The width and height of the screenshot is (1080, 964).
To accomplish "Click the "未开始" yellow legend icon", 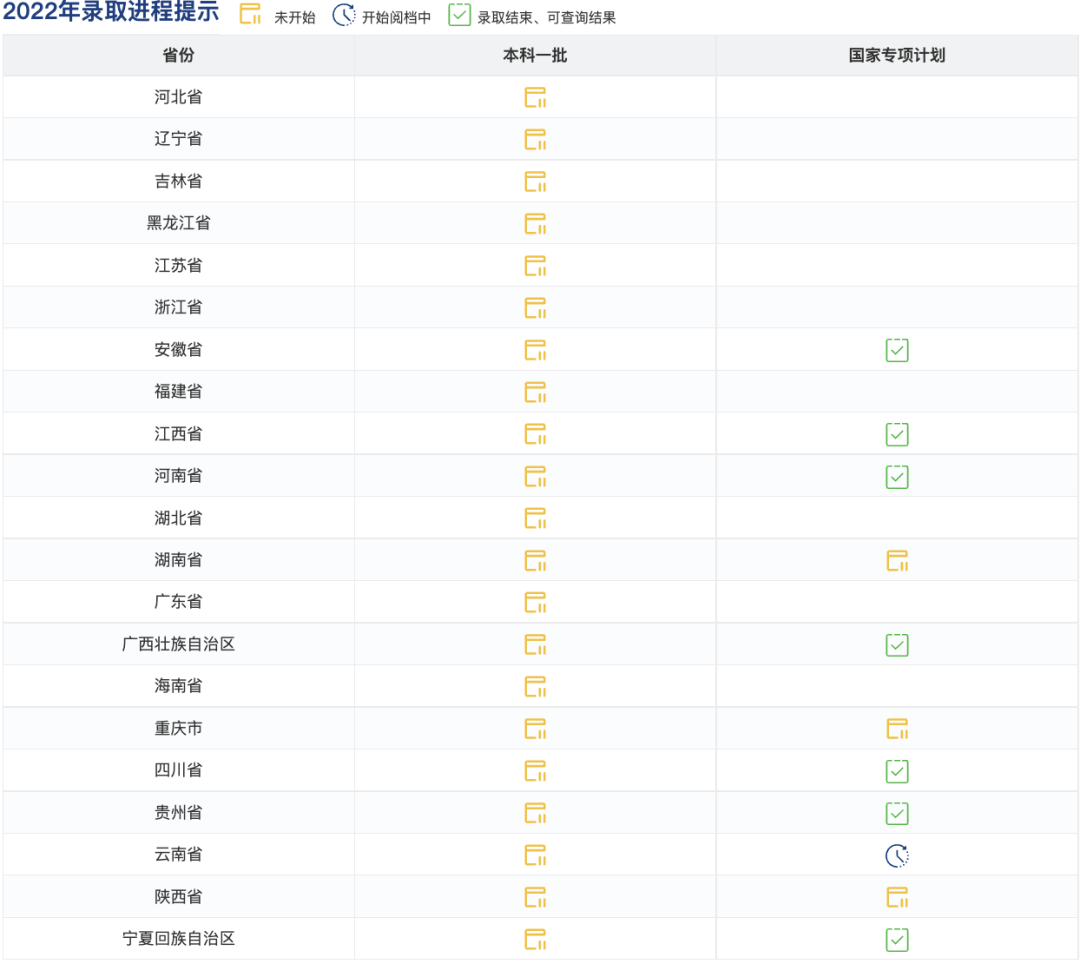I will pos(250,15).
